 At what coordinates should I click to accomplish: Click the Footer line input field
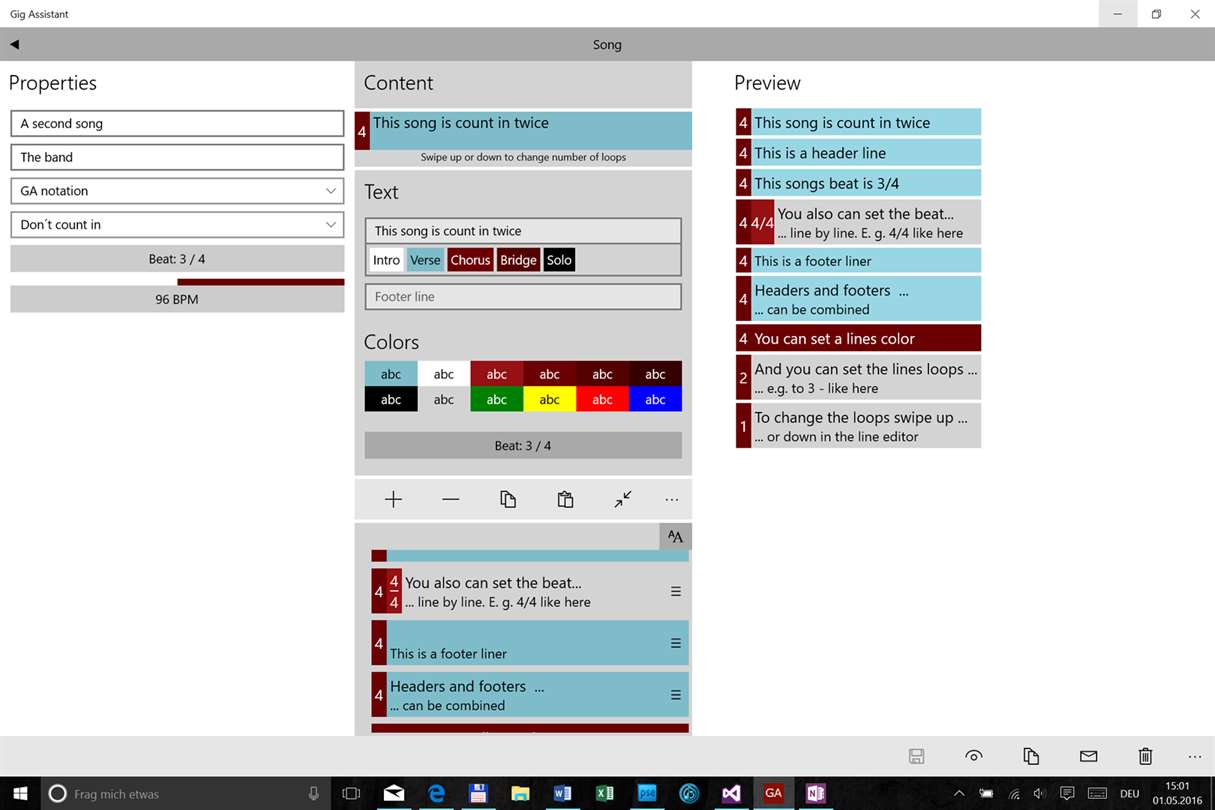(523, 297)
